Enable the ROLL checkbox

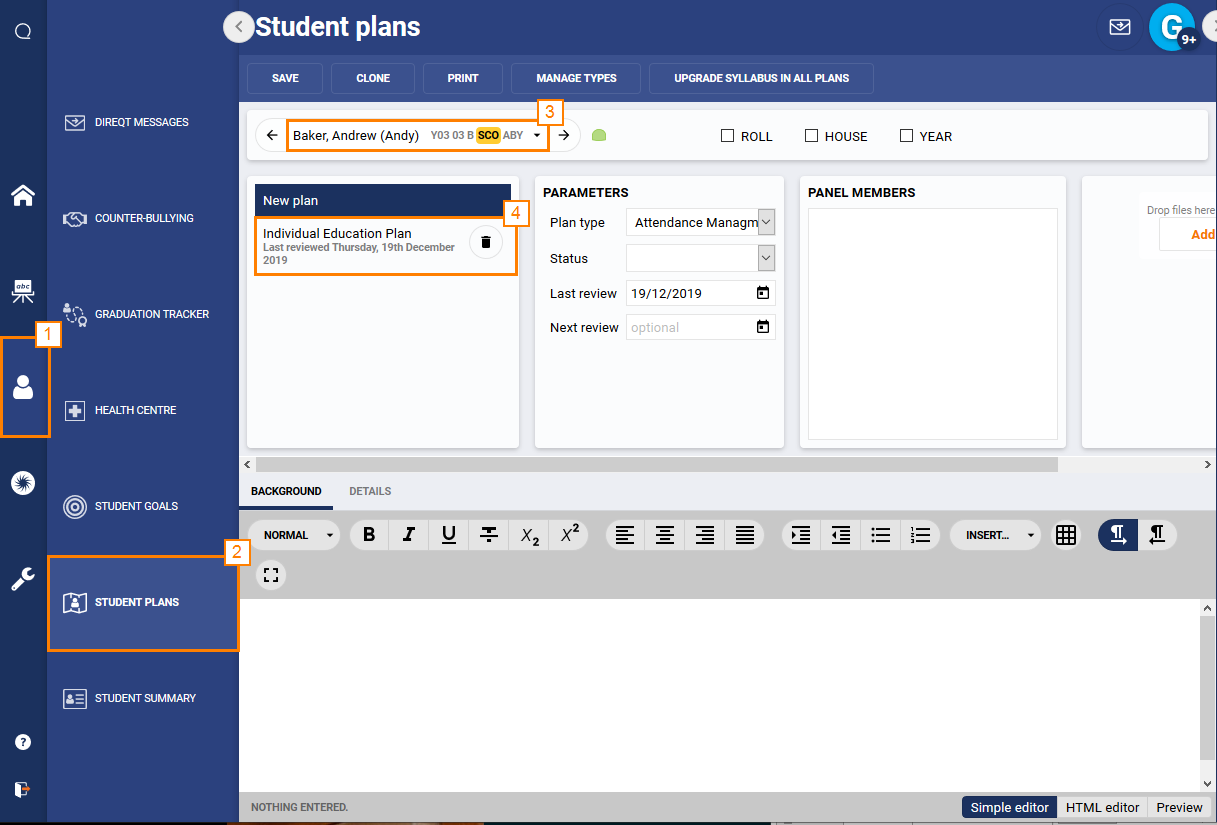pos(725,136)
